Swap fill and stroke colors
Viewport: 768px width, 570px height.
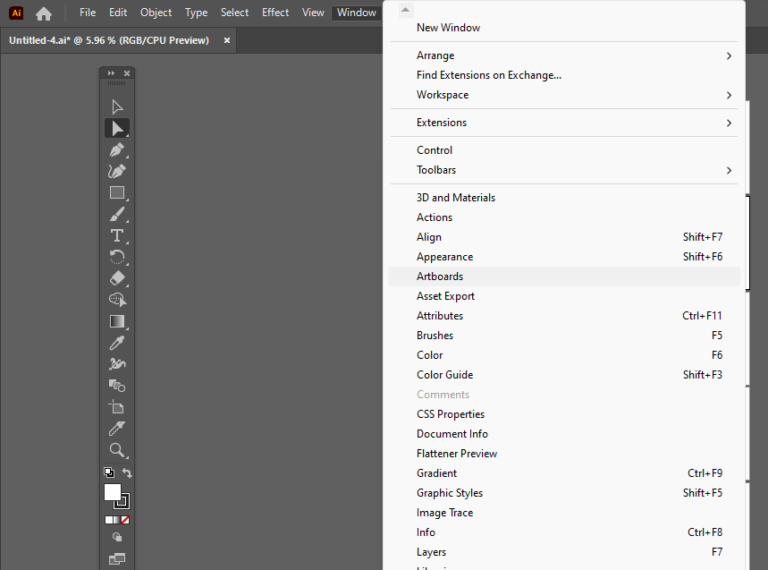pos(127,473)
